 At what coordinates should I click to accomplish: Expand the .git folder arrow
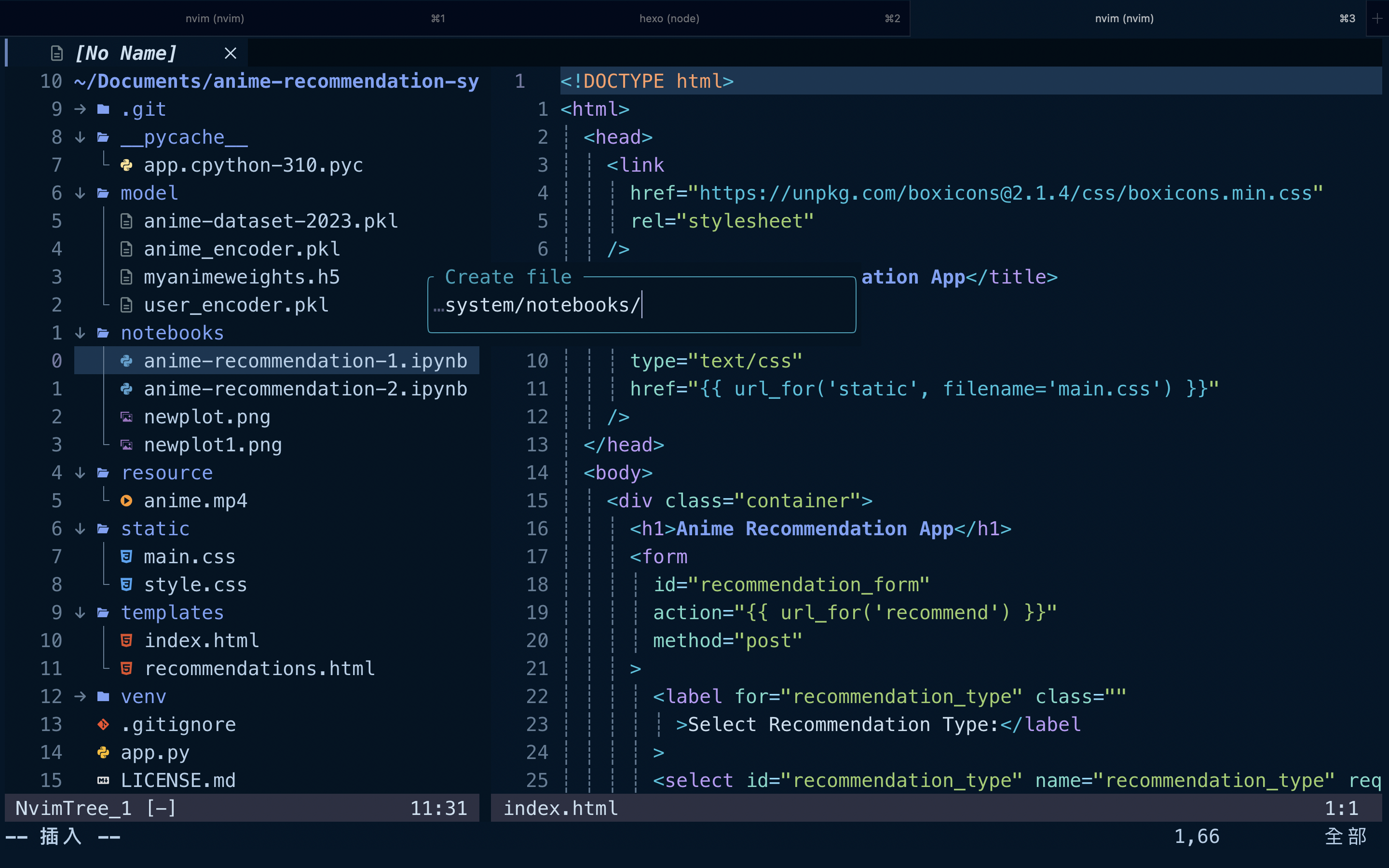(81, 109)
